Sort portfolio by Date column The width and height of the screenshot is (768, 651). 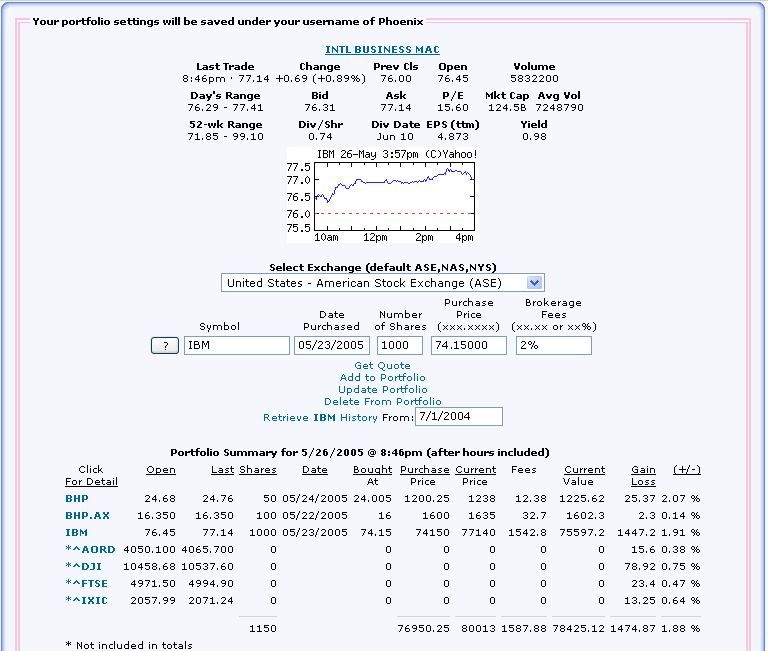[314, 470]
